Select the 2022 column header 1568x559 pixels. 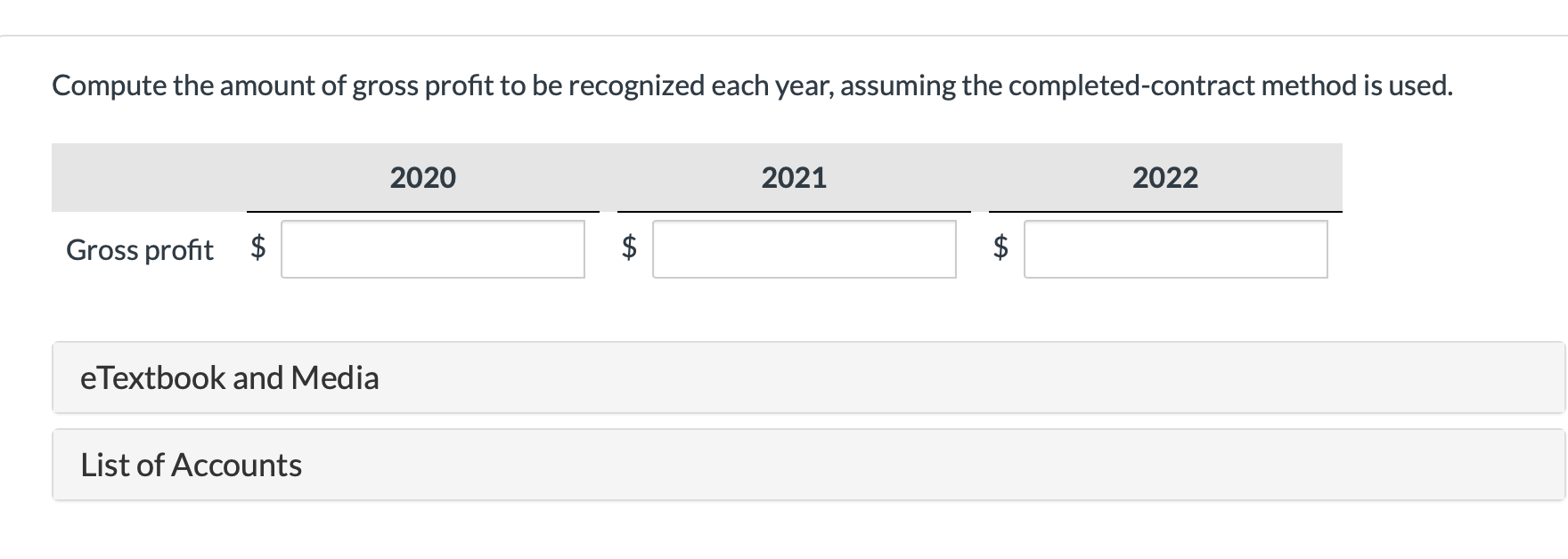[1164, 177]
